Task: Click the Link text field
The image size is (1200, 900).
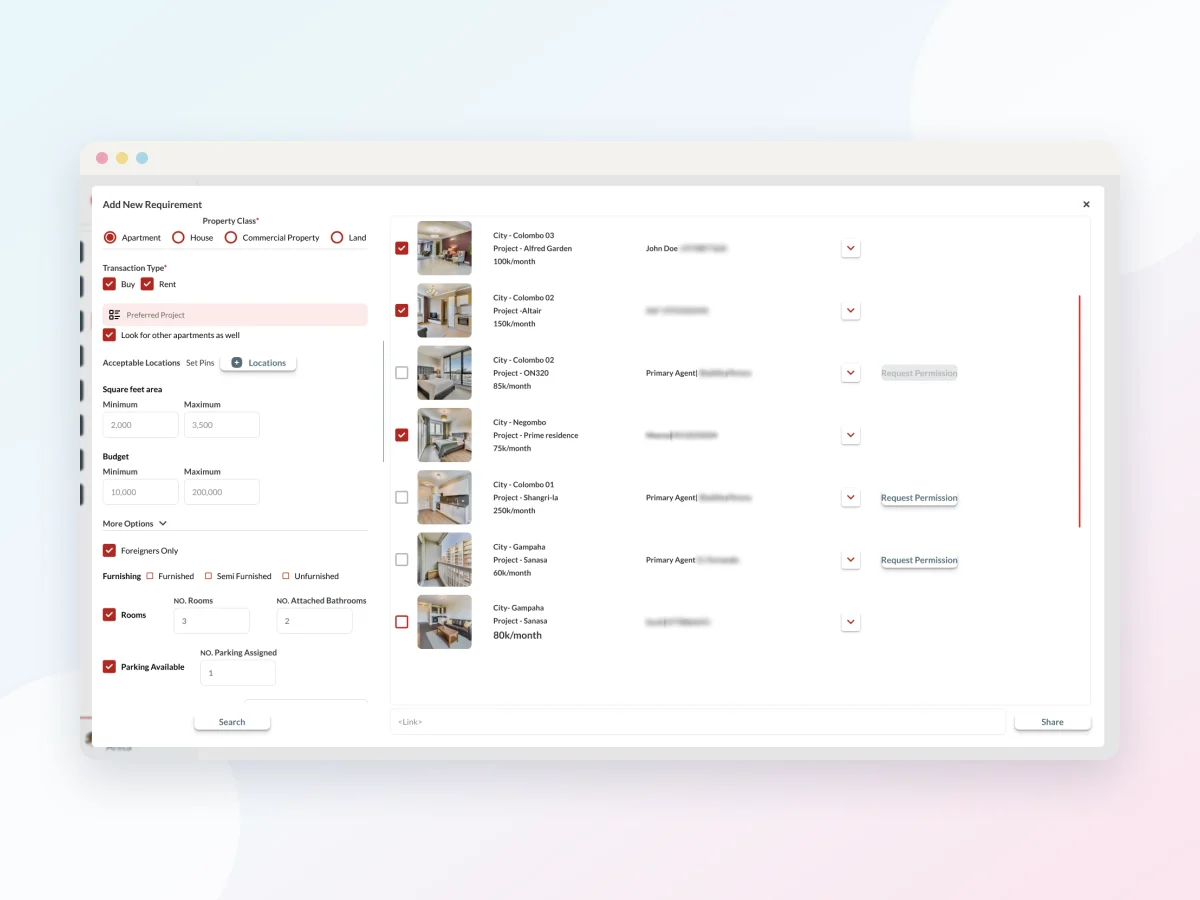Action: pyautogui.click(x=698, y=722)
